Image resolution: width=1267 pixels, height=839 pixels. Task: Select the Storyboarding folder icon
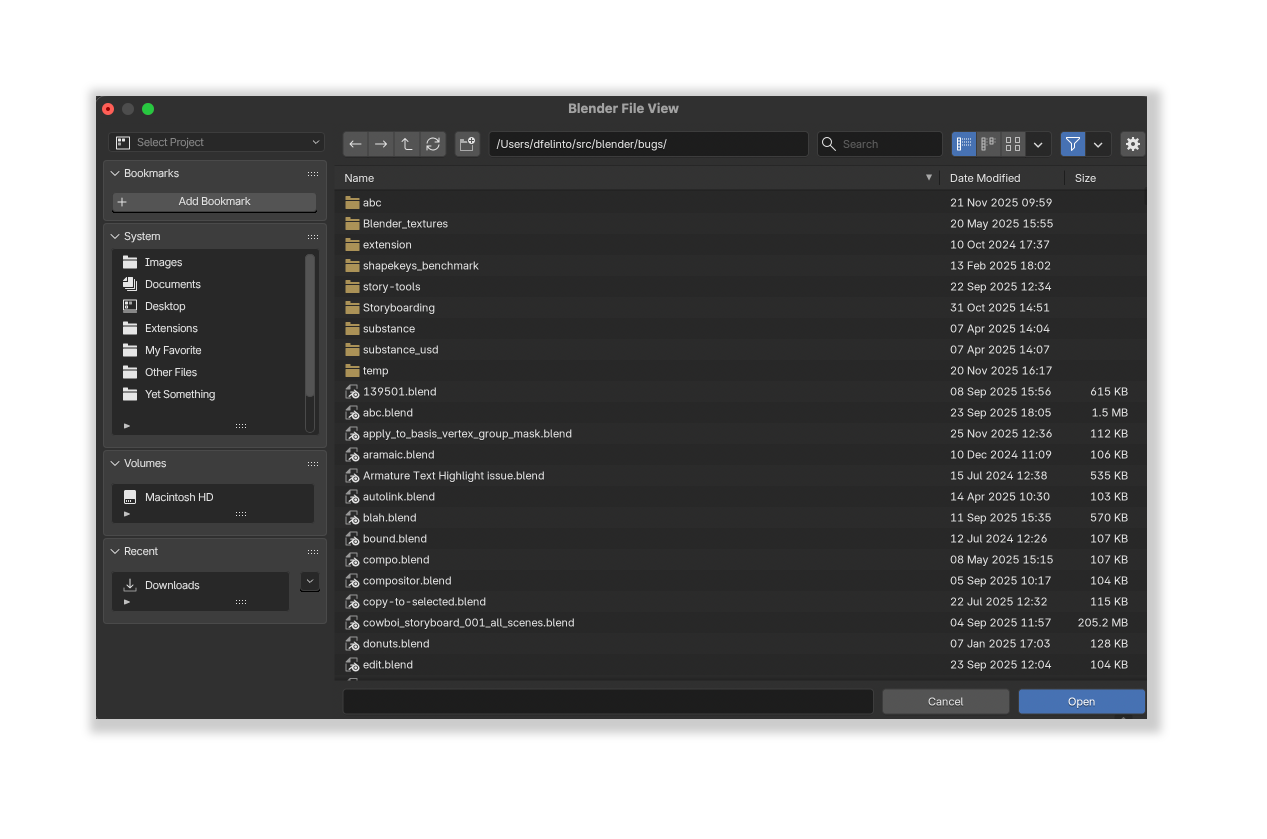point(352,308)
